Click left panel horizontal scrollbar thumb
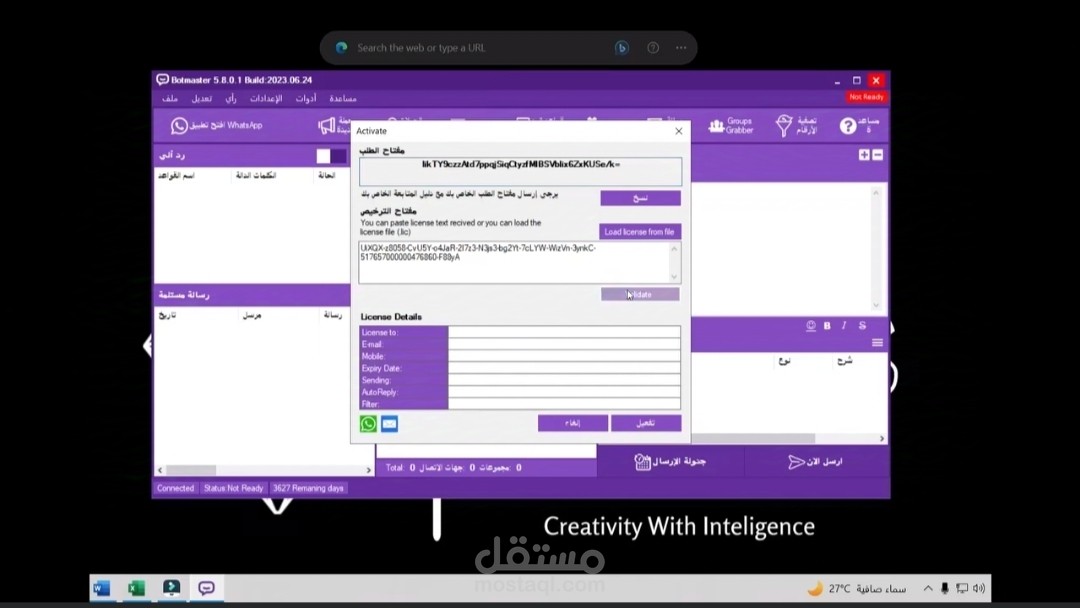The width and height of the screenshot is (1080, 608). coord(191,470)
